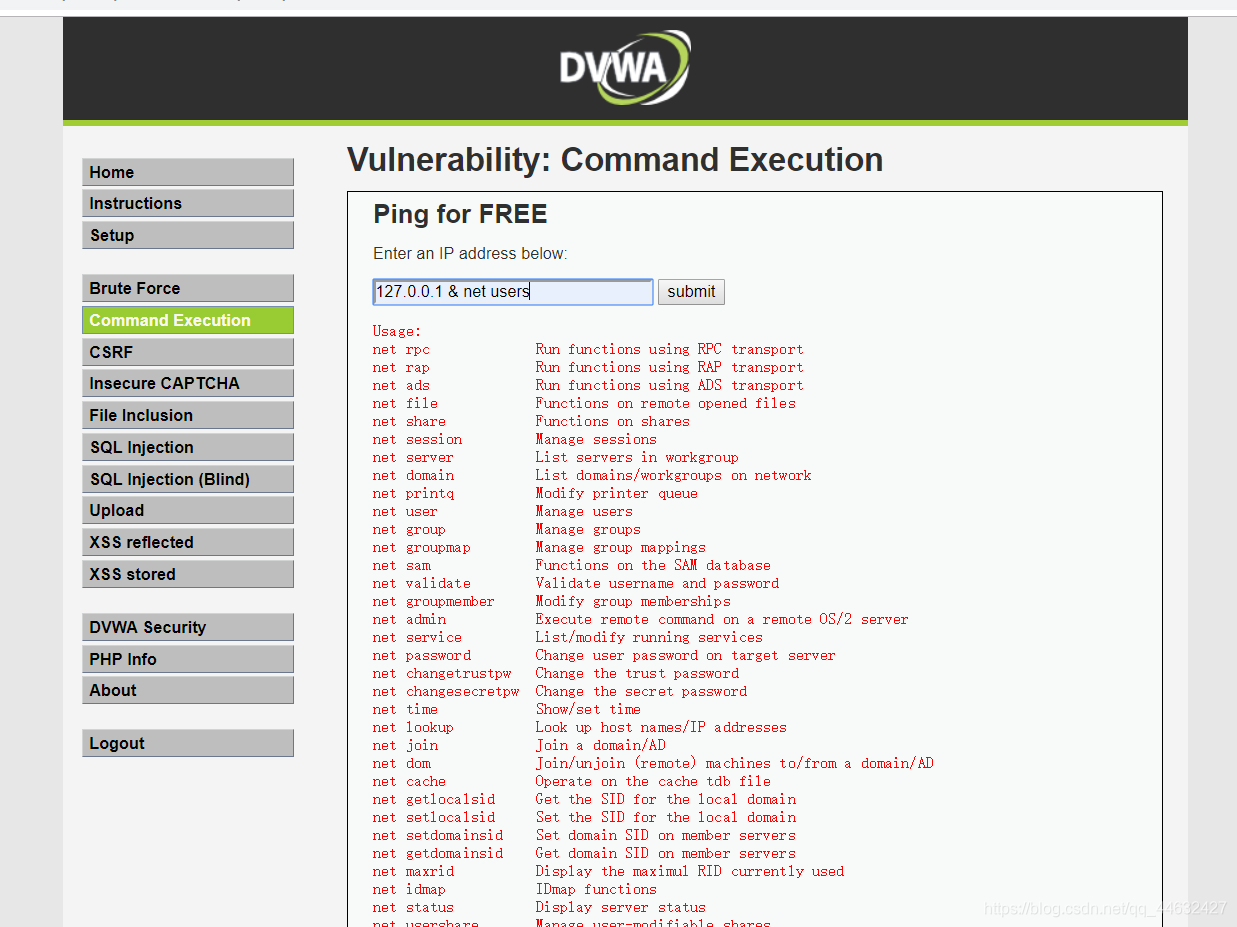This screenshot has width=1237, height=927.
Task: Select the 'net getdomainsid' output line
Action: [x=584, y=853]
